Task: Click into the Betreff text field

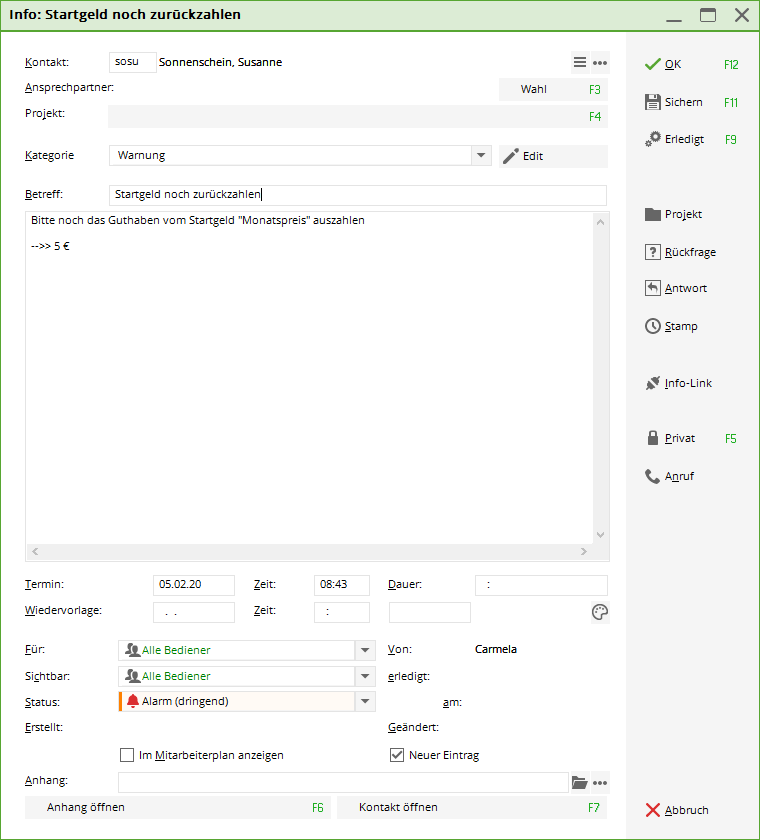Action: pyautogui.click(x=357, y=195)
